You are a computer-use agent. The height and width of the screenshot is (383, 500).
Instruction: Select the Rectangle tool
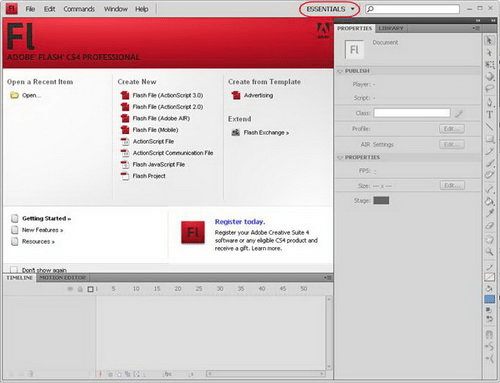tap(489, 139)
